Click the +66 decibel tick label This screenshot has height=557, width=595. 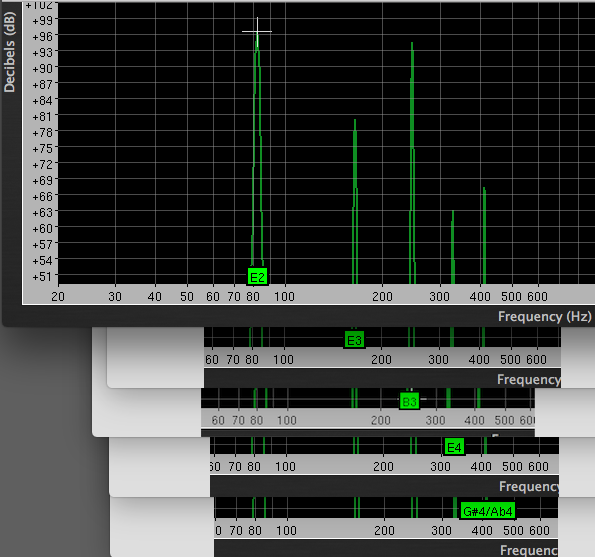42,197
